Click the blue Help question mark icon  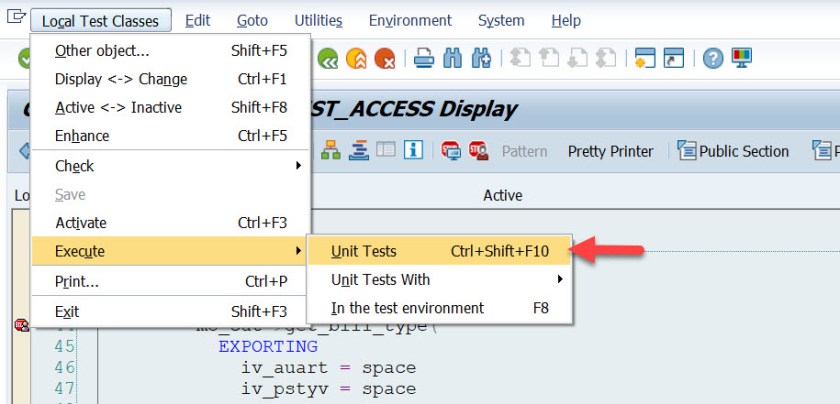[x=712, y=59]
